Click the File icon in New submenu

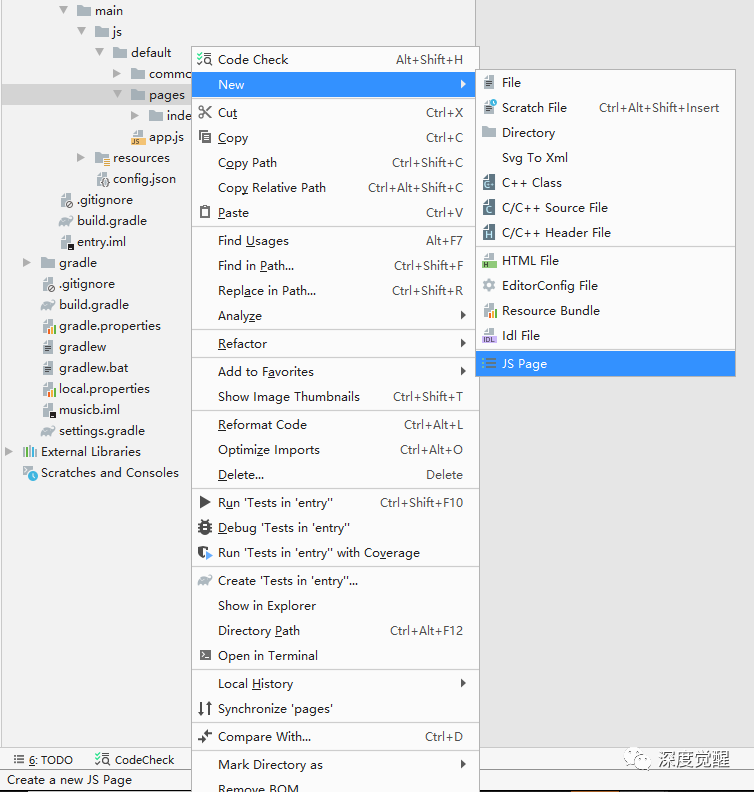489,82
